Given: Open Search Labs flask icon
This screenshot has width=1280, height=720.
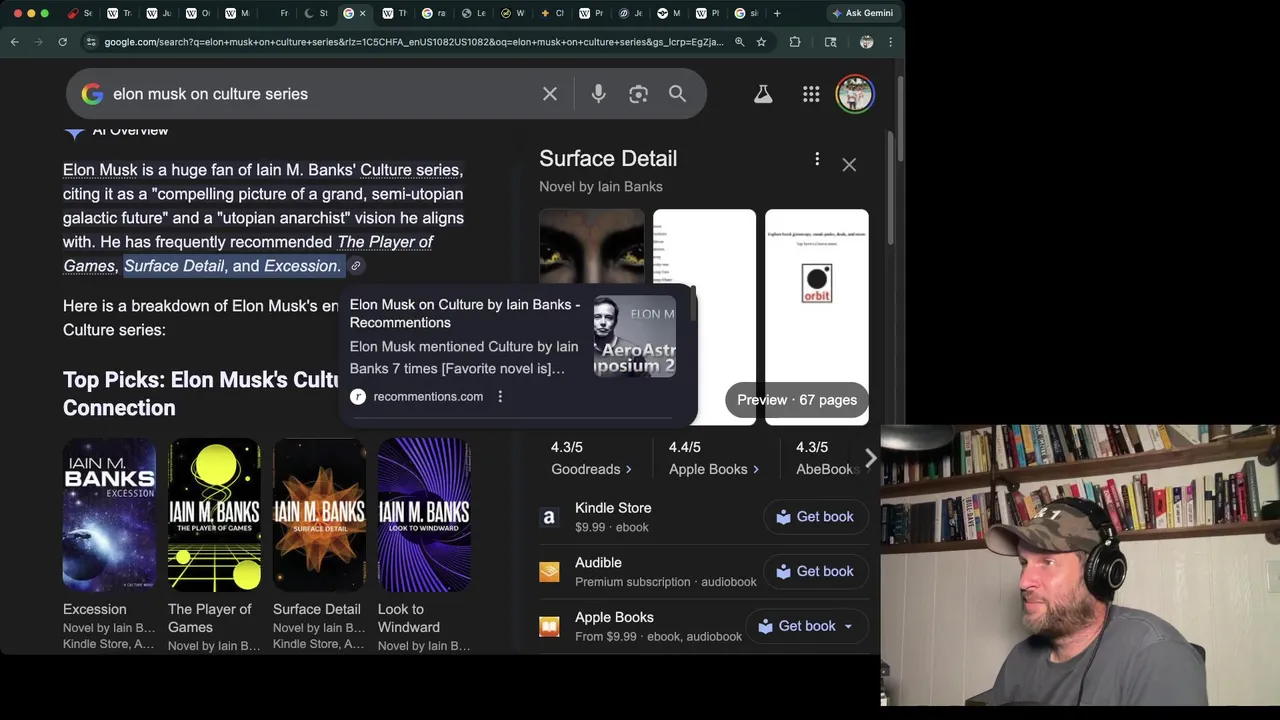Looking at the screenshot, I should pos(763,94).
